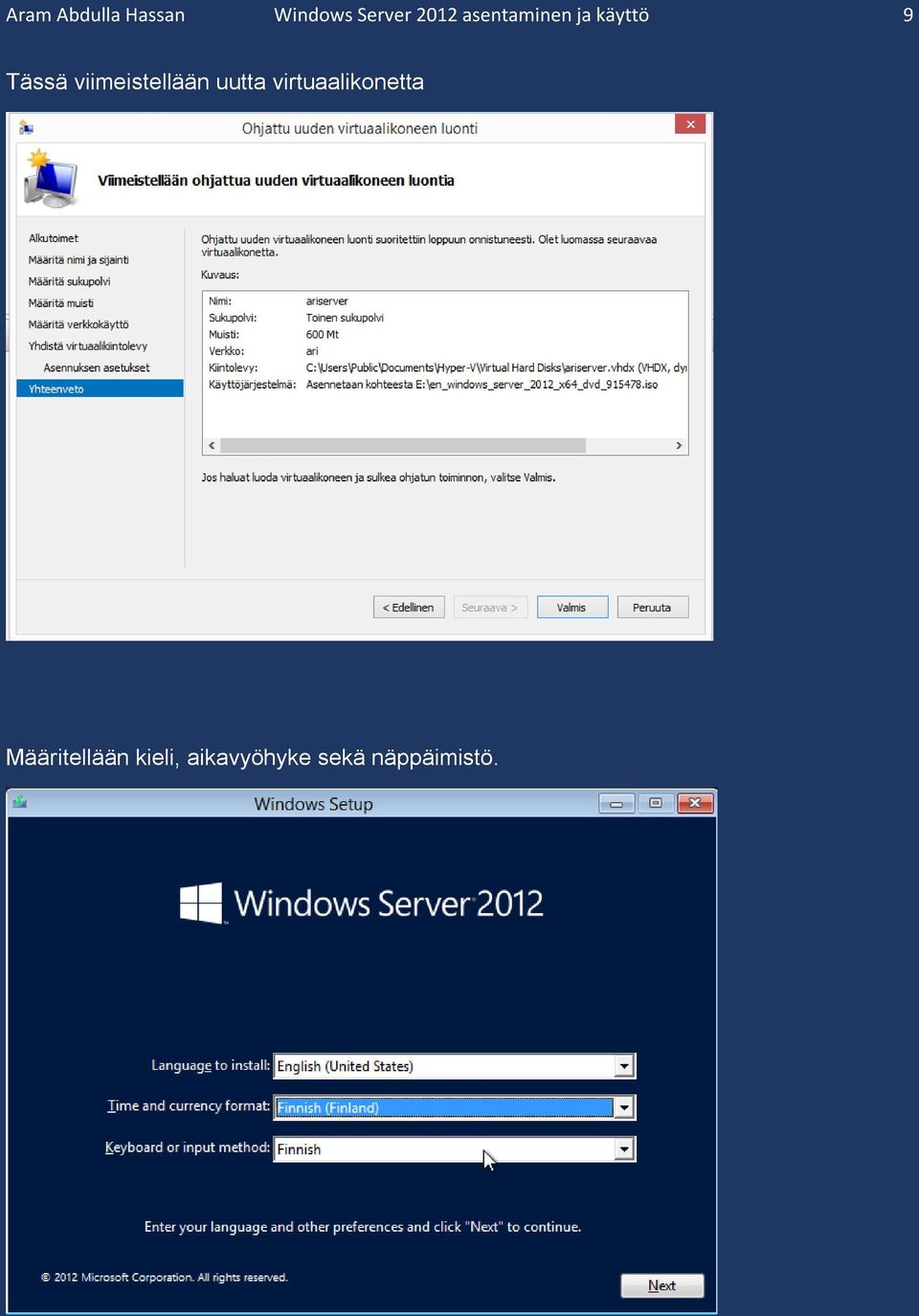Open Asennuksen asetukset sub-step
The image size is (919, 1316).
tap(97, 368)
